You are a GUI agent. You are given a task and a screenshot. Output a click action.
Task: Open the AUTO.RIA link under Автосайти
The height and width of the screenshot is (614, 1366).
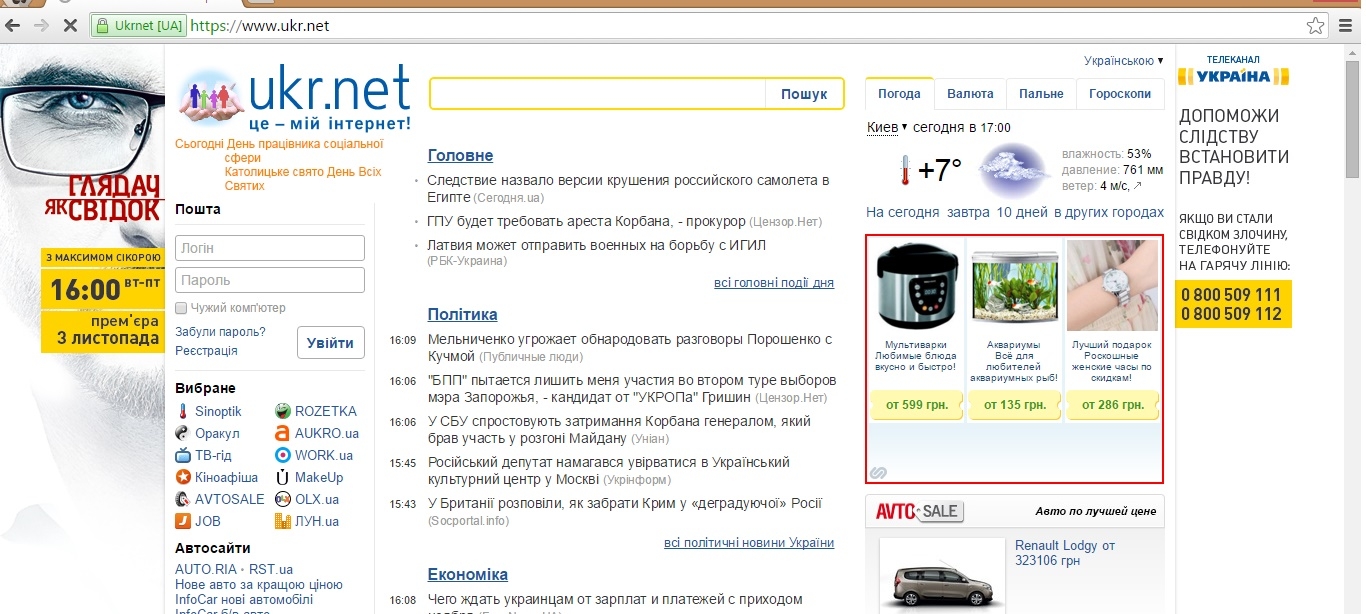pyautogui.click(x=206, y=569)
